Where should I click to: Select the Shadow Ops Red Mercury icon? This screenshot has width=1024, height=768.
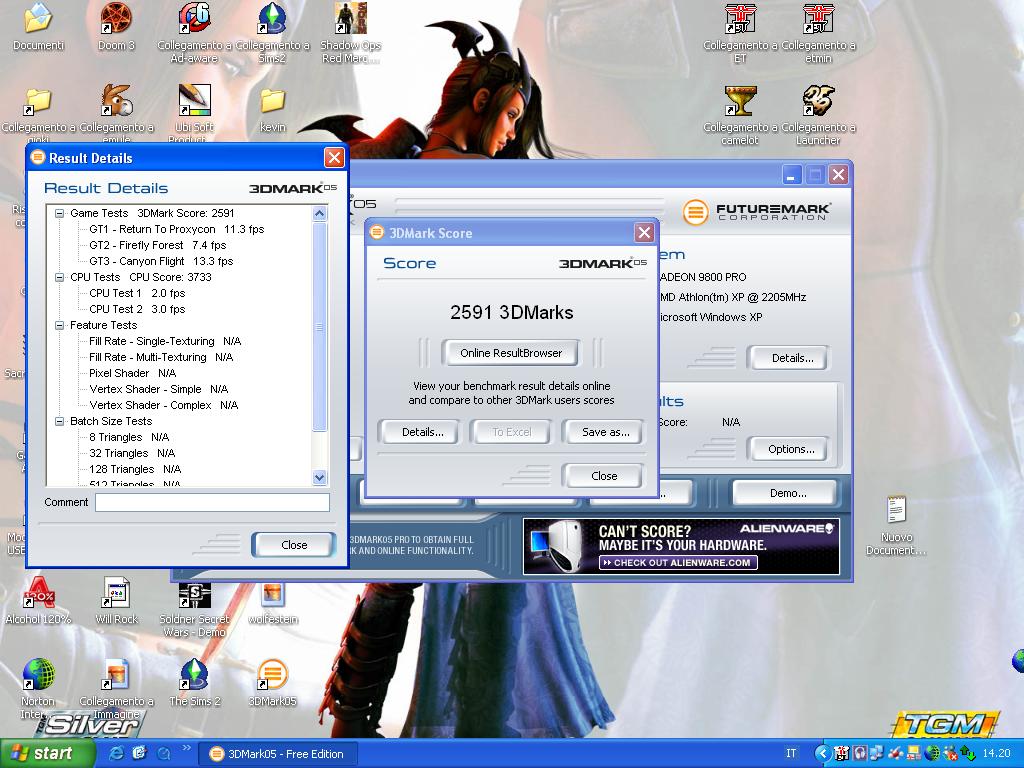[351, 18]
